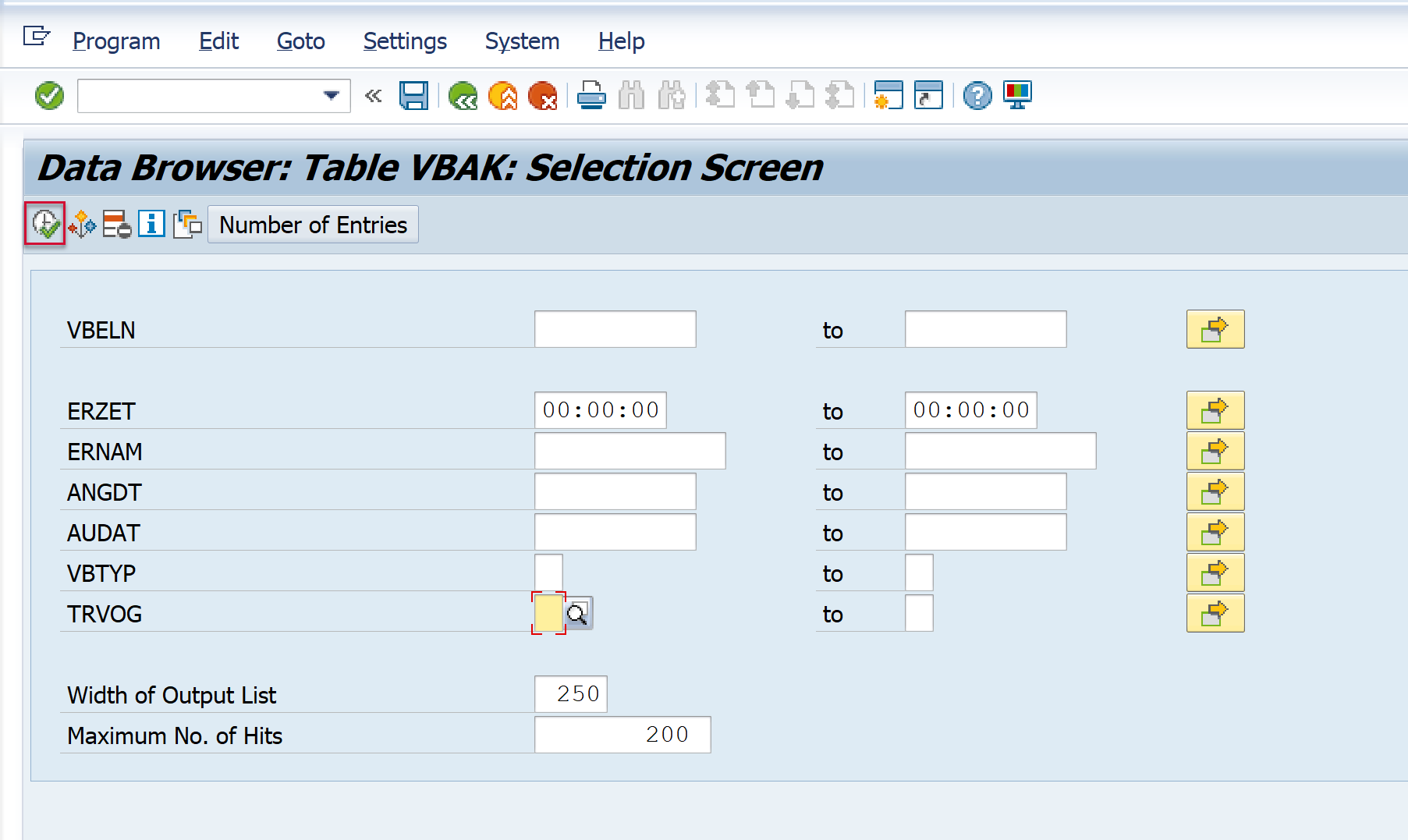Click the Customize Local Layout monitor icon
This screenshot has width=1408, height=840.
[1017, 96]
